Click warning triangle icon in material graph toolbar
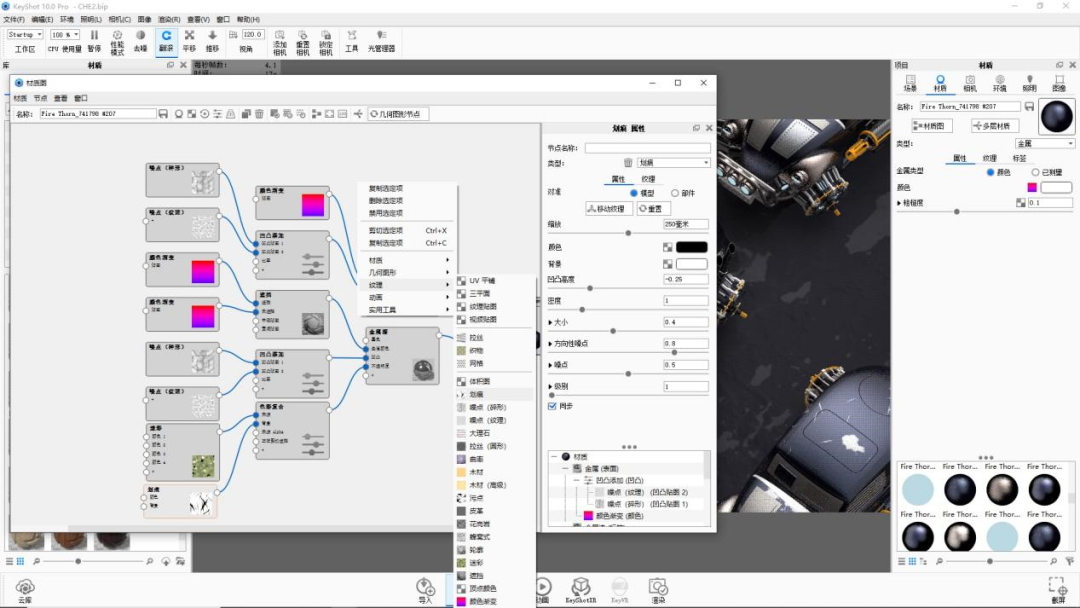1080x608 pixels. (231, 114)
